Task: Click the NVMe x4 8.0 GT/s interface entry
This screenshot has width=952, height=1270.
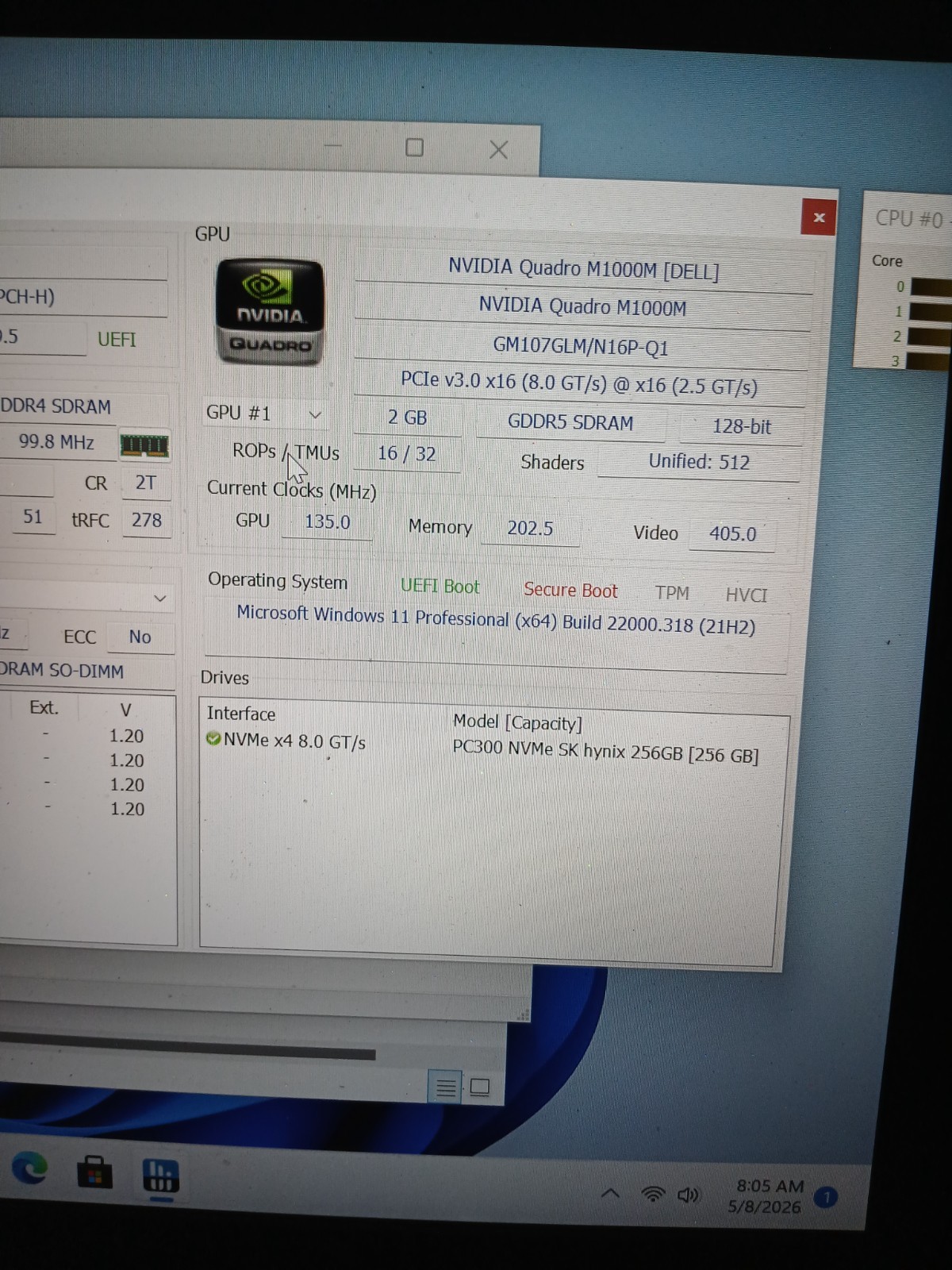Action: [294, 741]
